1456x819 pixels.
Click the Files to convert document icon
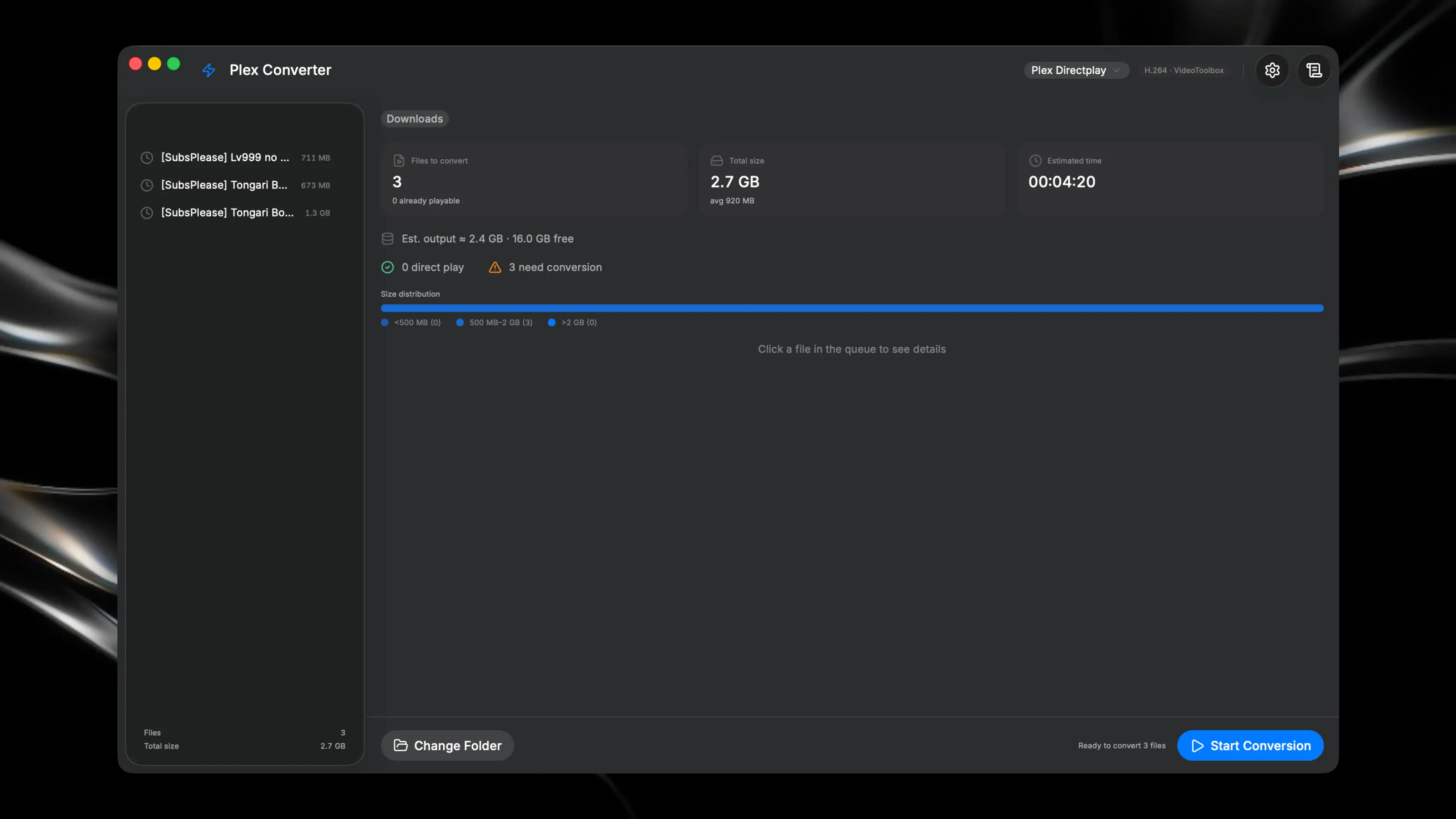coord(399,161)
